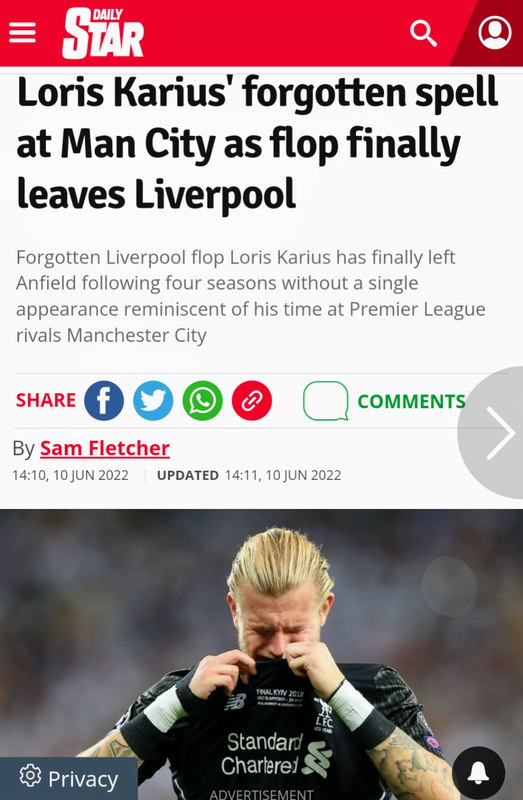This screenshot has height=800, width=523.
Task: Open Privacy settings button
Action: point(68,779)
